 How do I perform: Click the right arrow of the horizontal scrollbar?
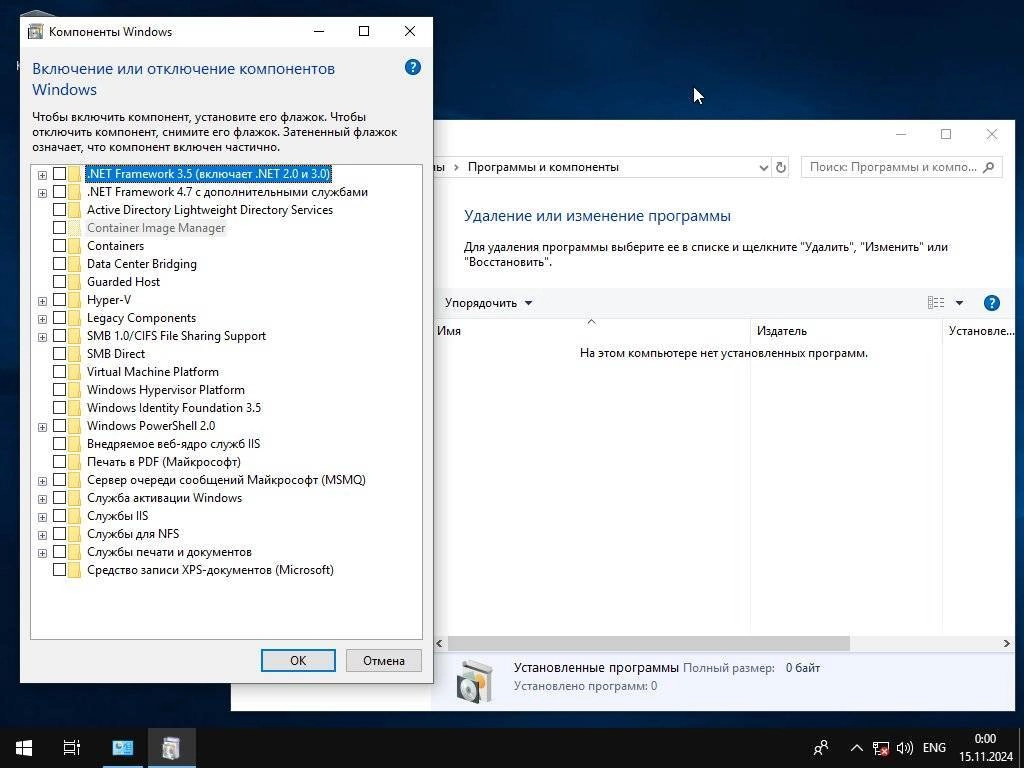tap(1006, 643)
